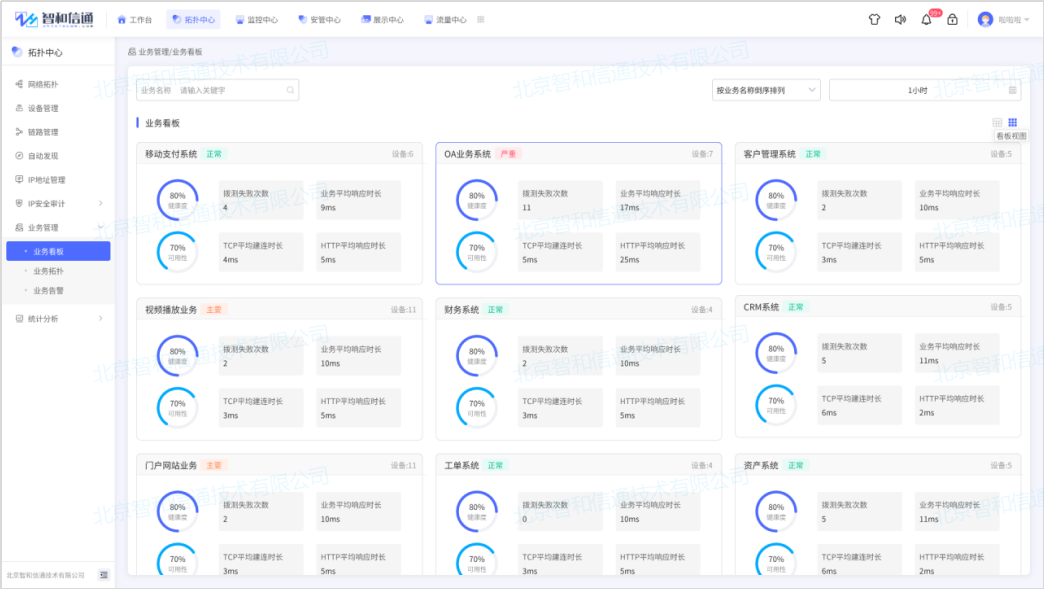Click HTTP平均响应时长 tile in OA业务系统 card
The width and height of the screenshot is (1044, 589).
(658, 252)
